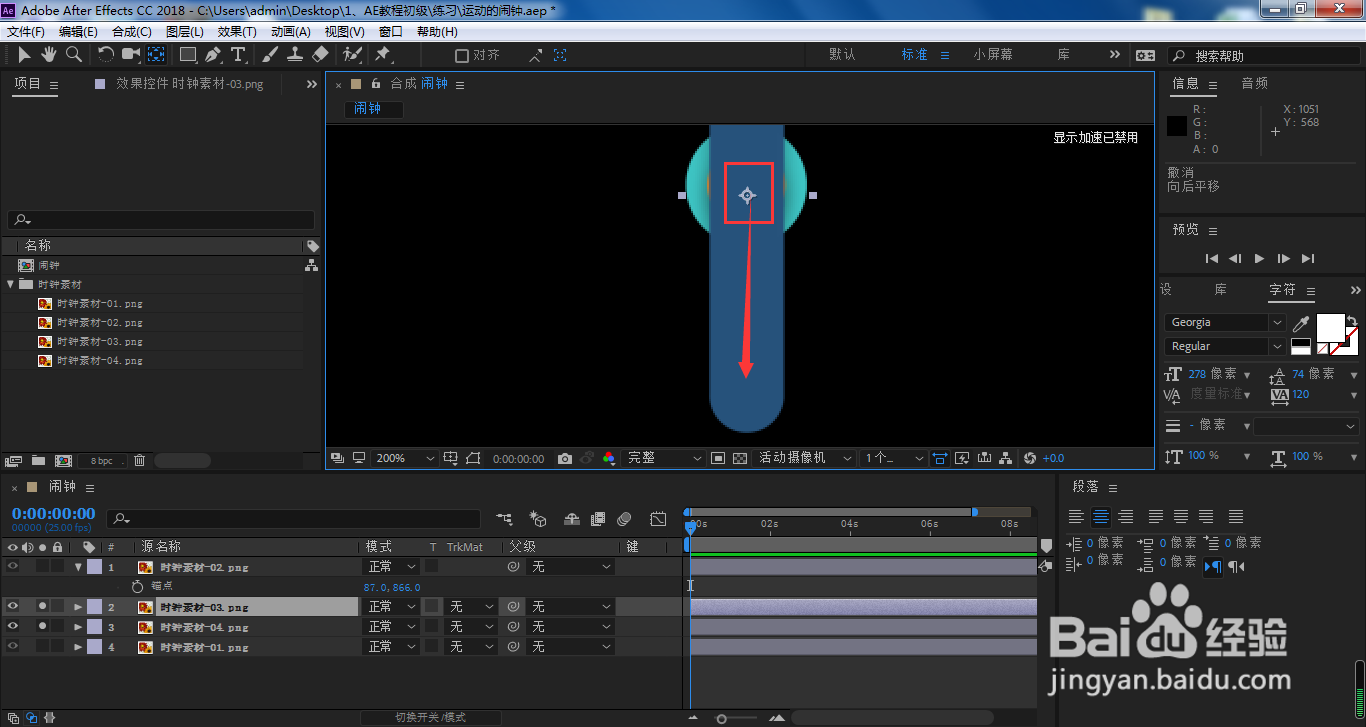Select the Horizontal Type tool
The image size is (1366, 727).
pos(238,54)
